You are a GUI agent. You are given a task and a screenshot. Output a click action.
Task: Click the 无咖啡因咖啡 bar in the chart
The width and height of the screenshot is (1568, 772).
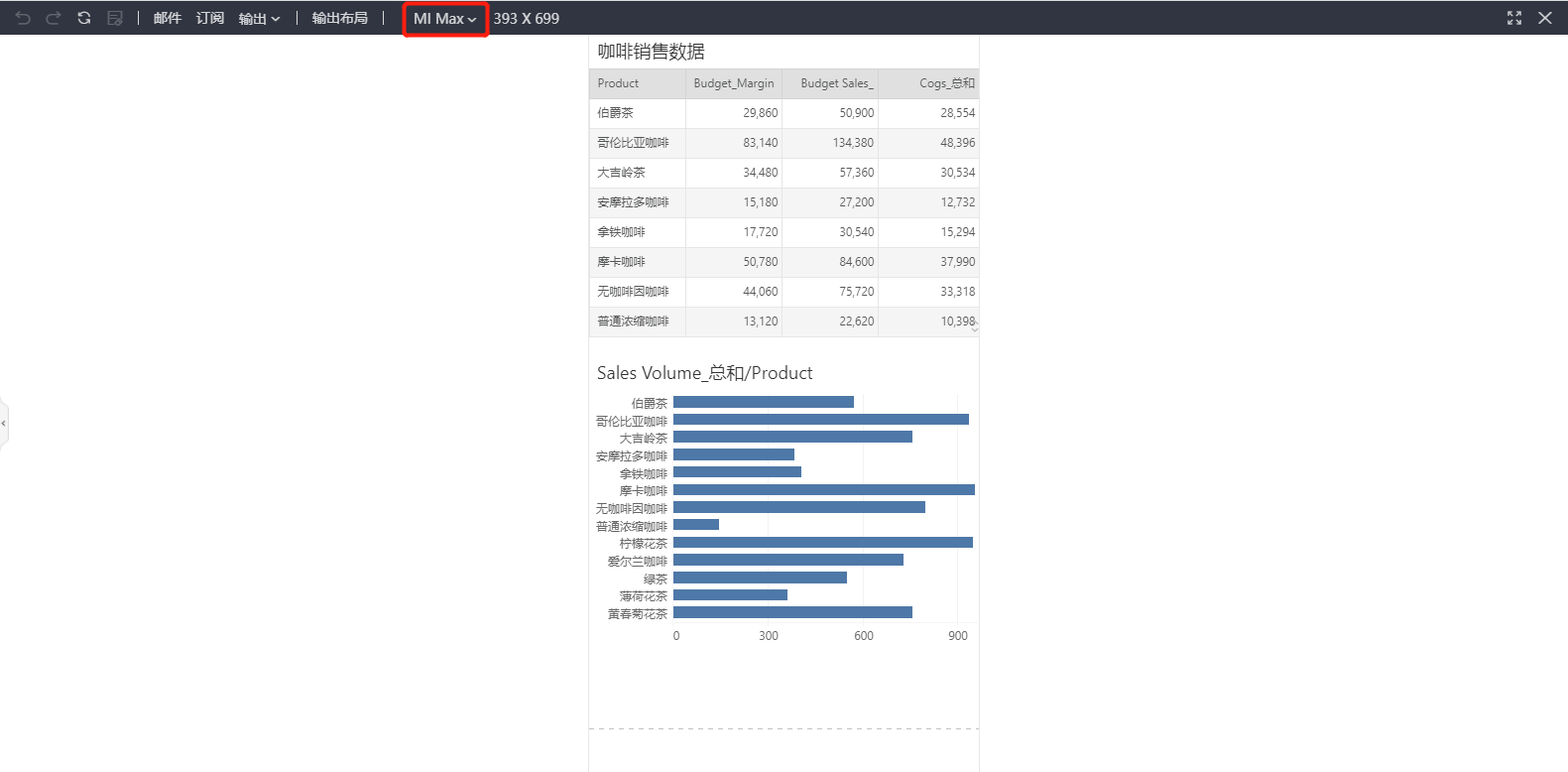(x=799, y=507)
